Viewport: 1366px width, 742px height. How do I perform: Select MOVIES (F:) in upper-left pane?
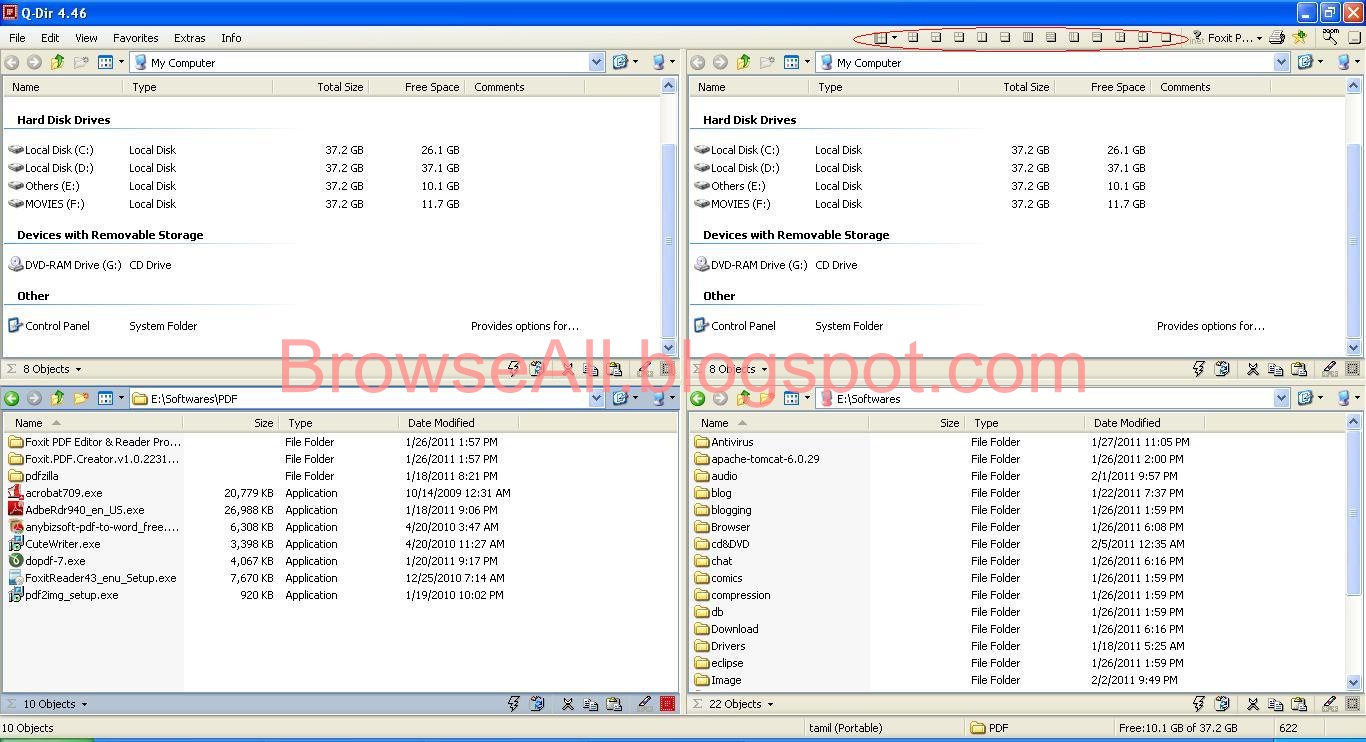tap(47, 204)
